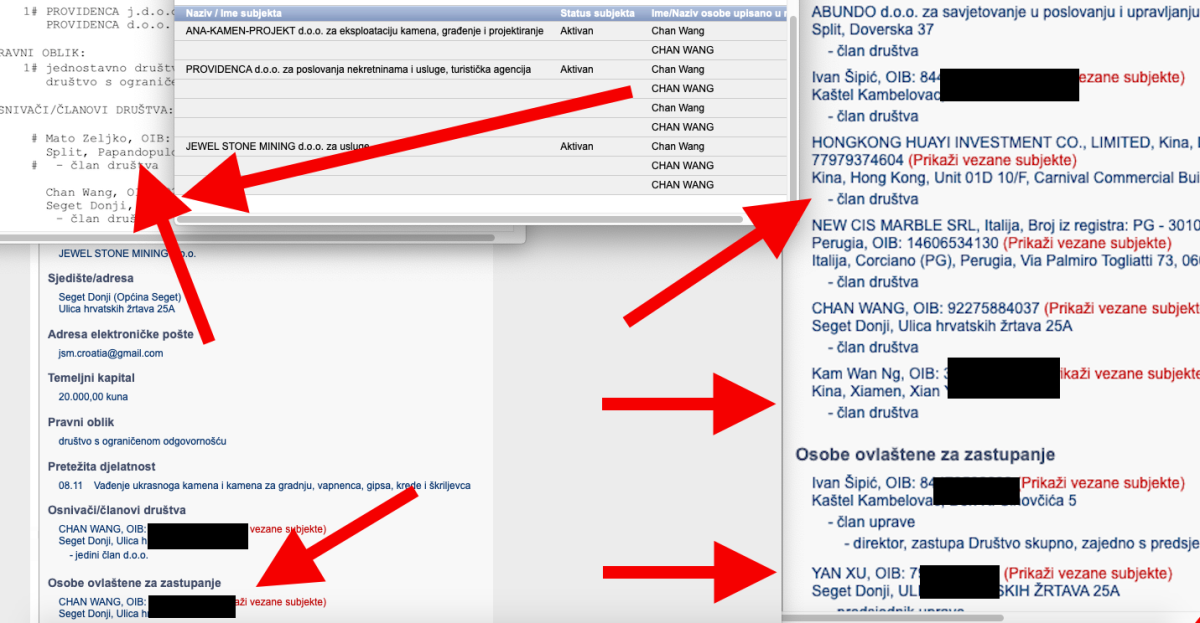This screenshot has width=1200, height=623.
Task: Click the capital value '20.000,00 kuna'
Action: click(x=93, y=397)
